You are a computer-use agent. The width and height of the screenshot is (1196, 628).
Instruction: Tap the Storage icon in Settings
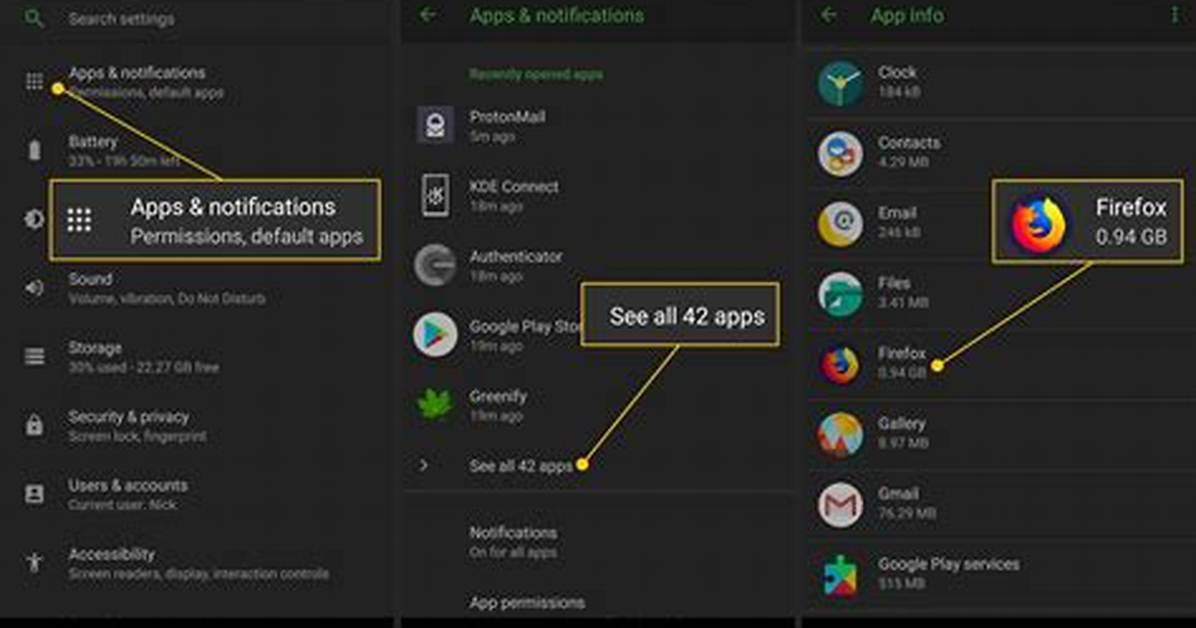pos(34,356)
